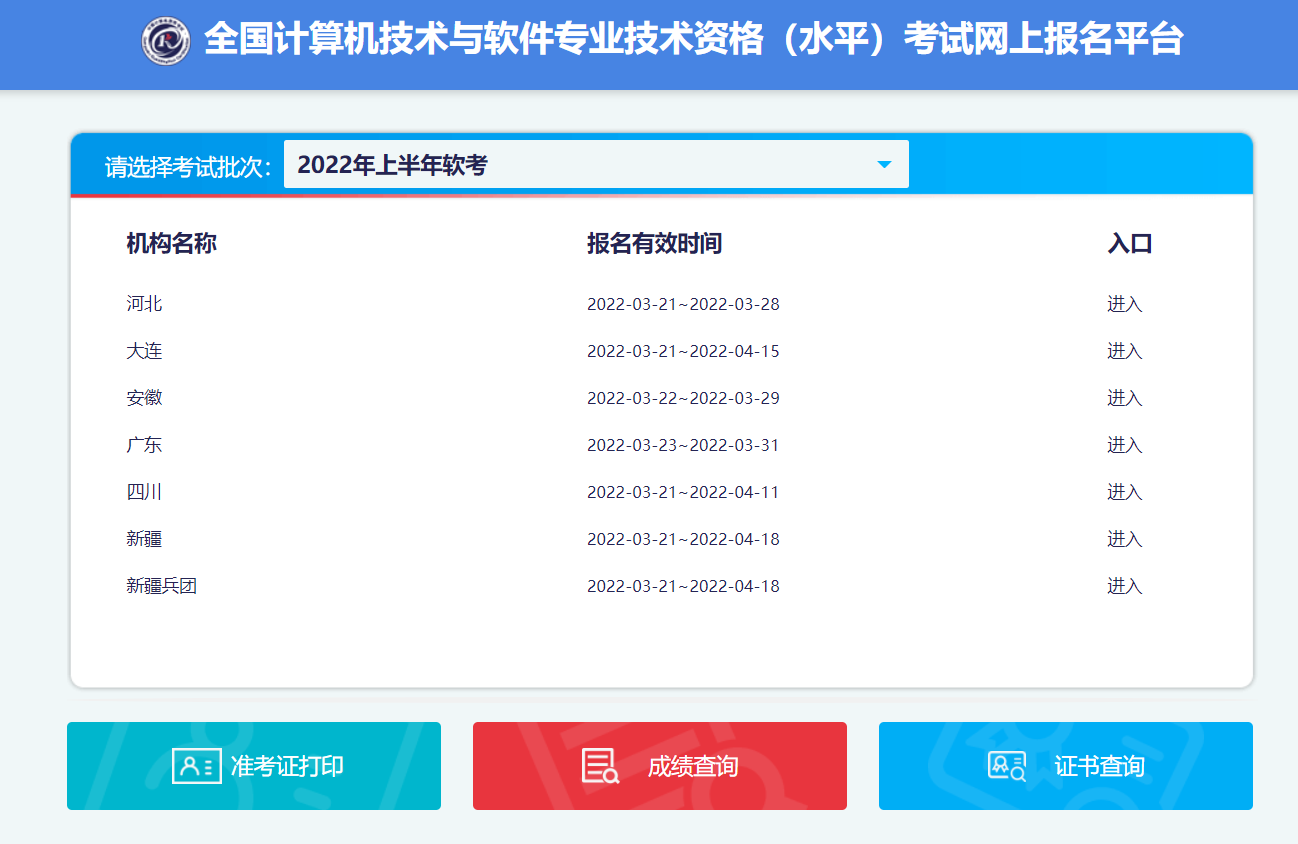Click the date range 2022-03-21~2022-04-11
Screen dimensions: 1298x844
point(683,492)
